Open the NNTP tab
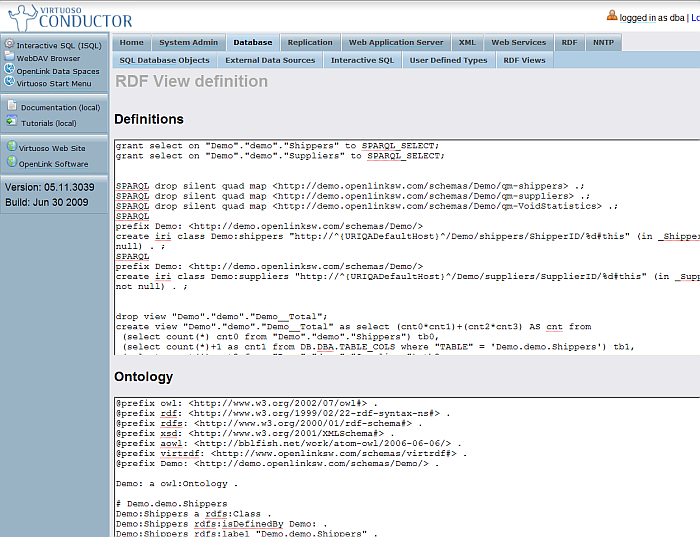Screen dimensions: 700x537 coord(604,42)
